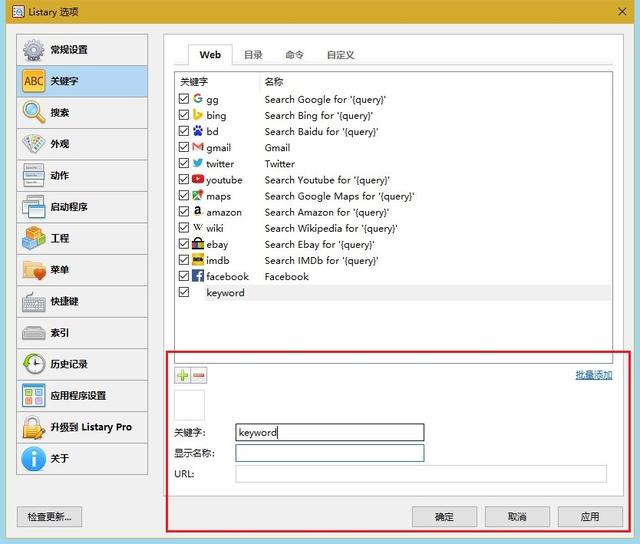Uncheck the bing keyword checkbox

click(x=184, y=115)
